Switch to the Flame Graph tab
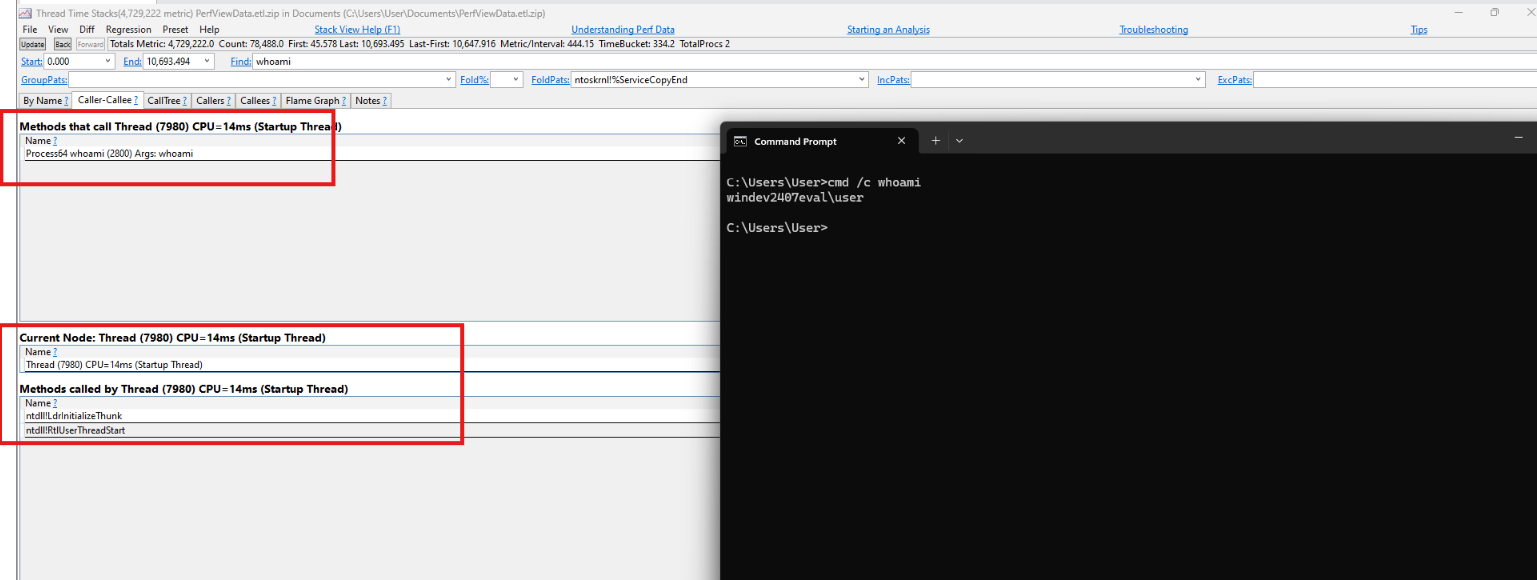The height and width of the screenshot is (580, 1537). click(316, 101)
